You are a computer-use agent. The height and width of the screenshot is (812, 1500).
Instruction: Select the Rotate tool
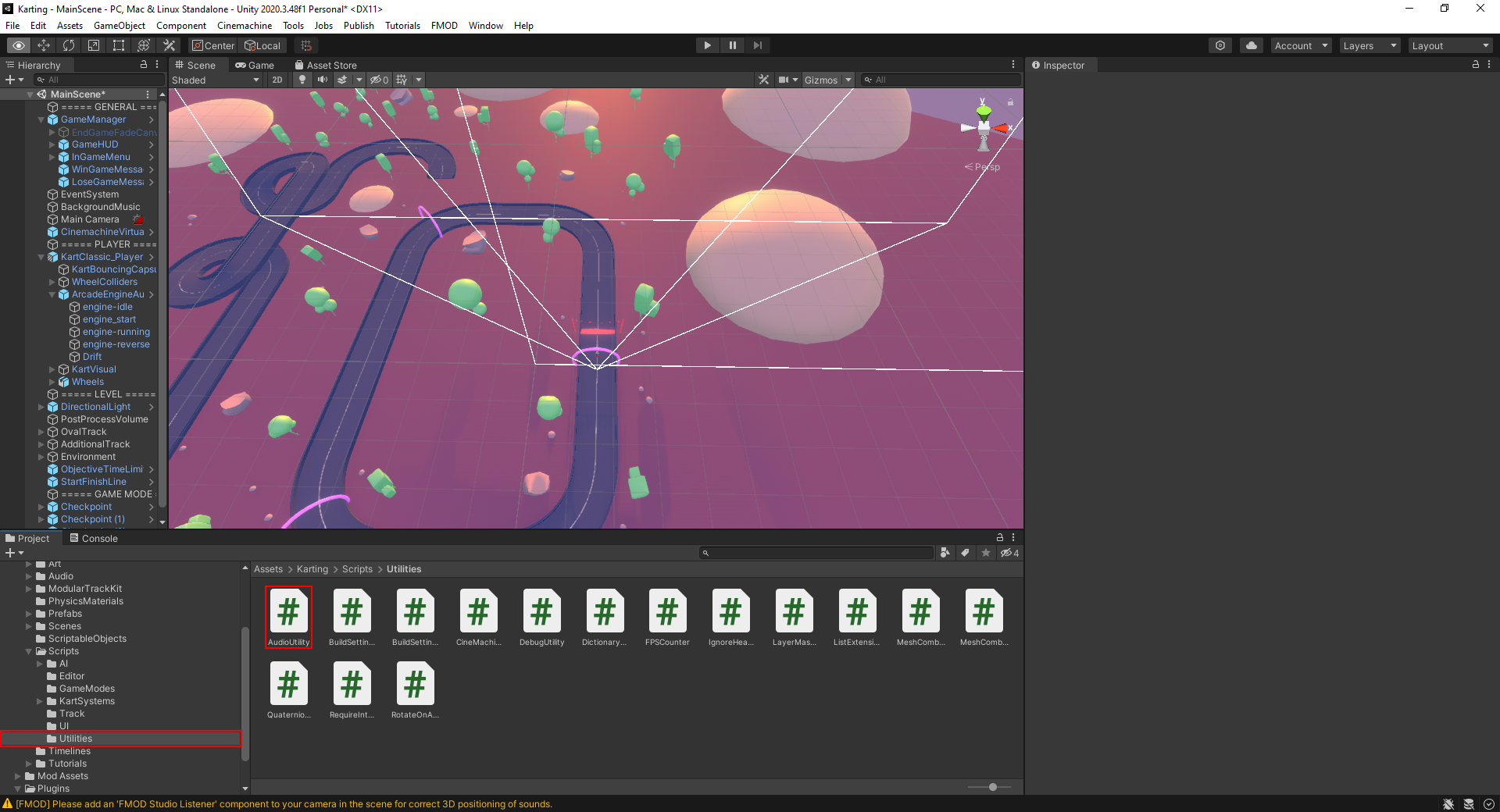click(x=69, y=45)
